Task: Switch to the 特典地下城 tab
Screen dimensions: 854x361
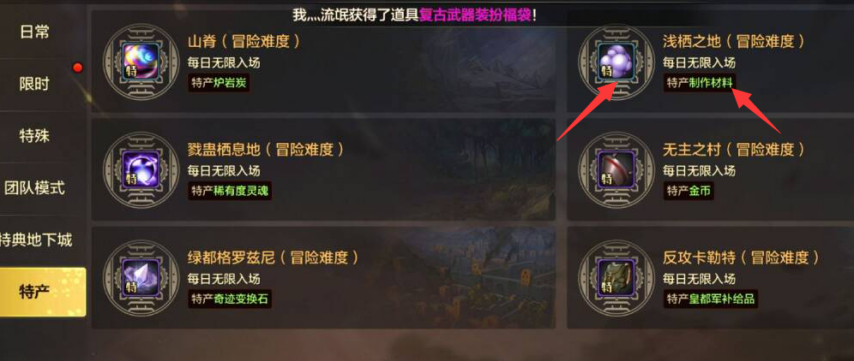Action: point(35,240)
